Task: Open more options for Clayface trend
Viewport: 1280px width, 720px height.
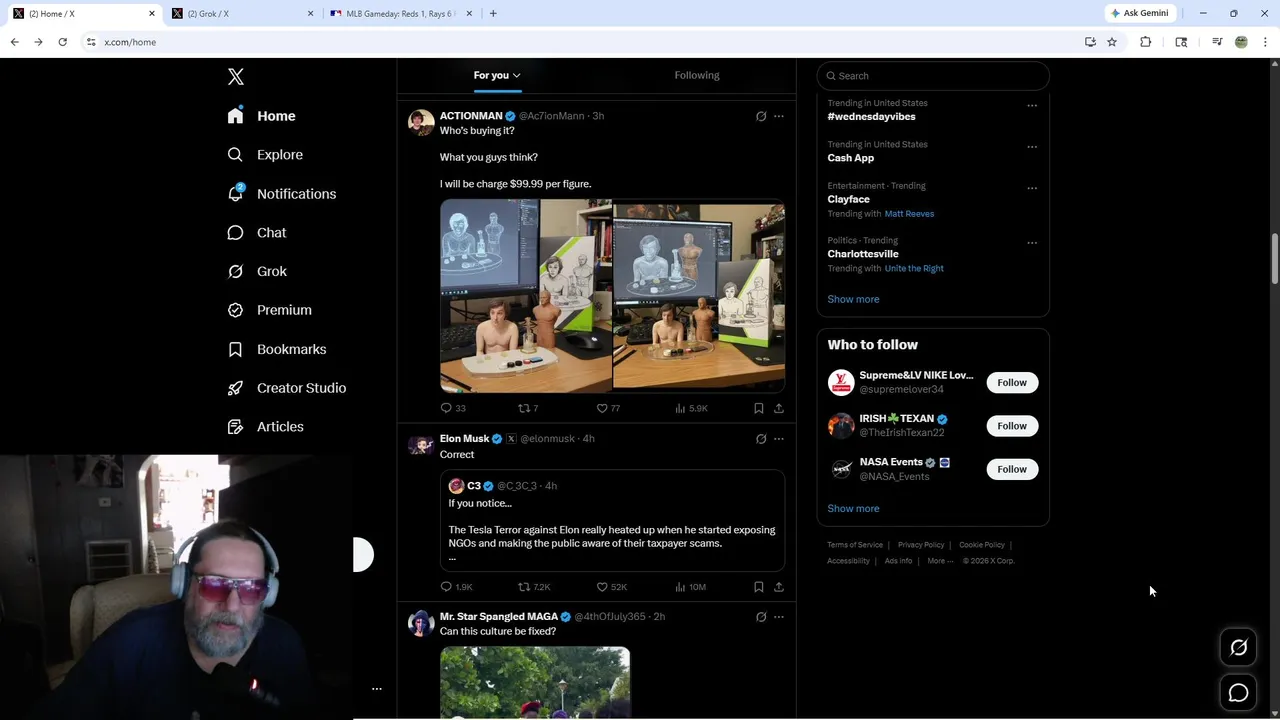Action: pos(1032,187)
